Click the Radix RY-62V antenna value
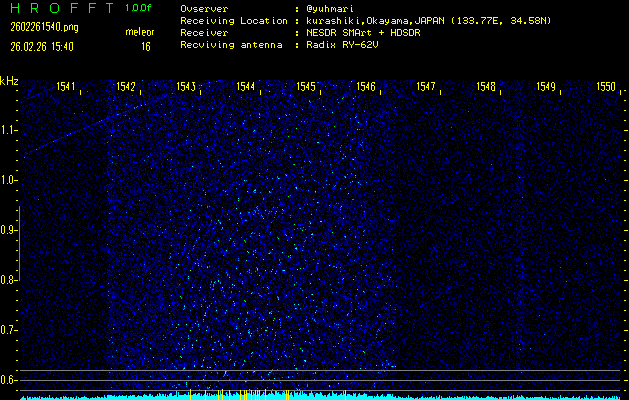 pos(342,45)
